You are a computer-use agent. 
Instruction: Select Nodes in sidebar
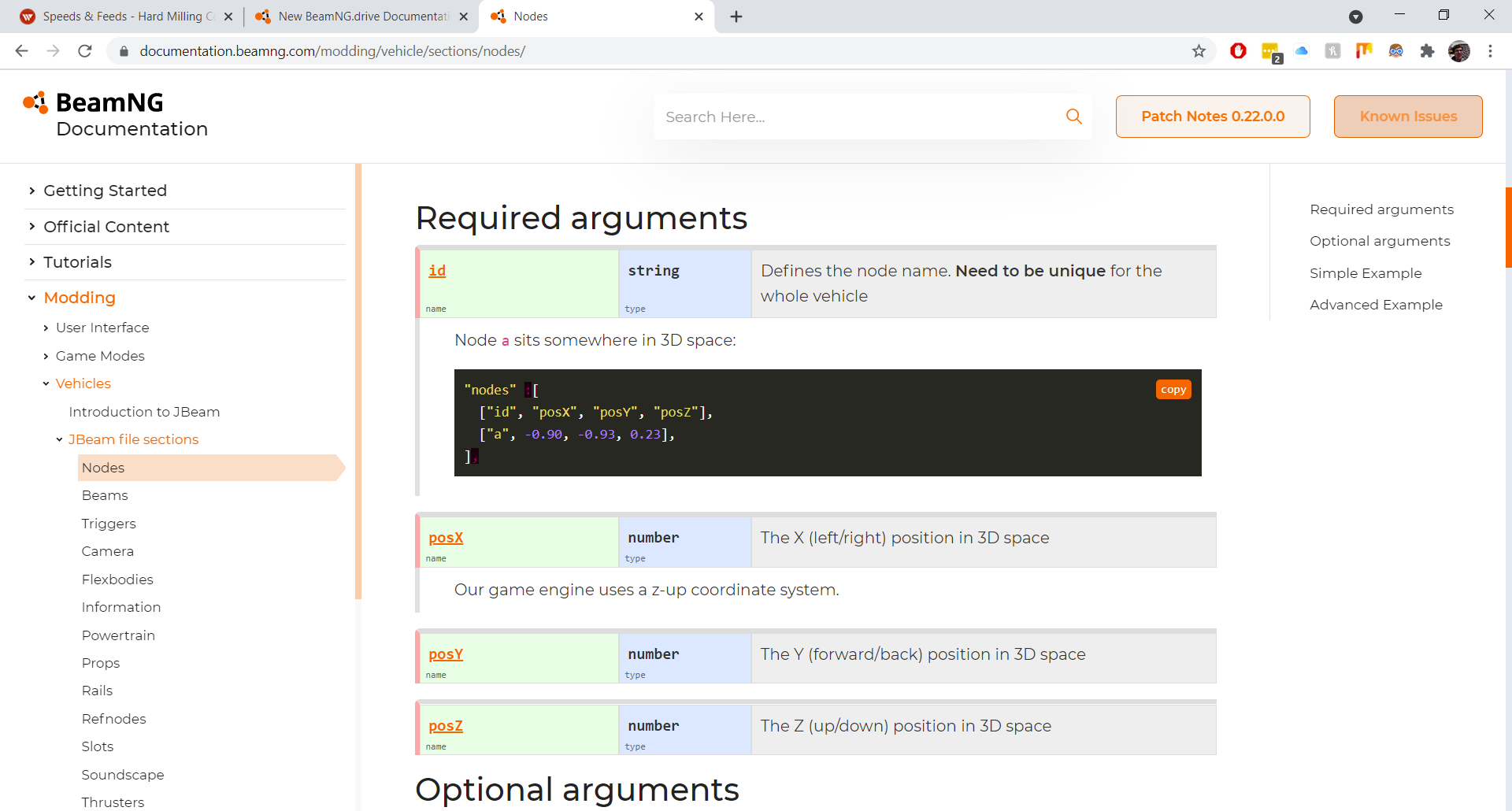[x=211, y=468]
